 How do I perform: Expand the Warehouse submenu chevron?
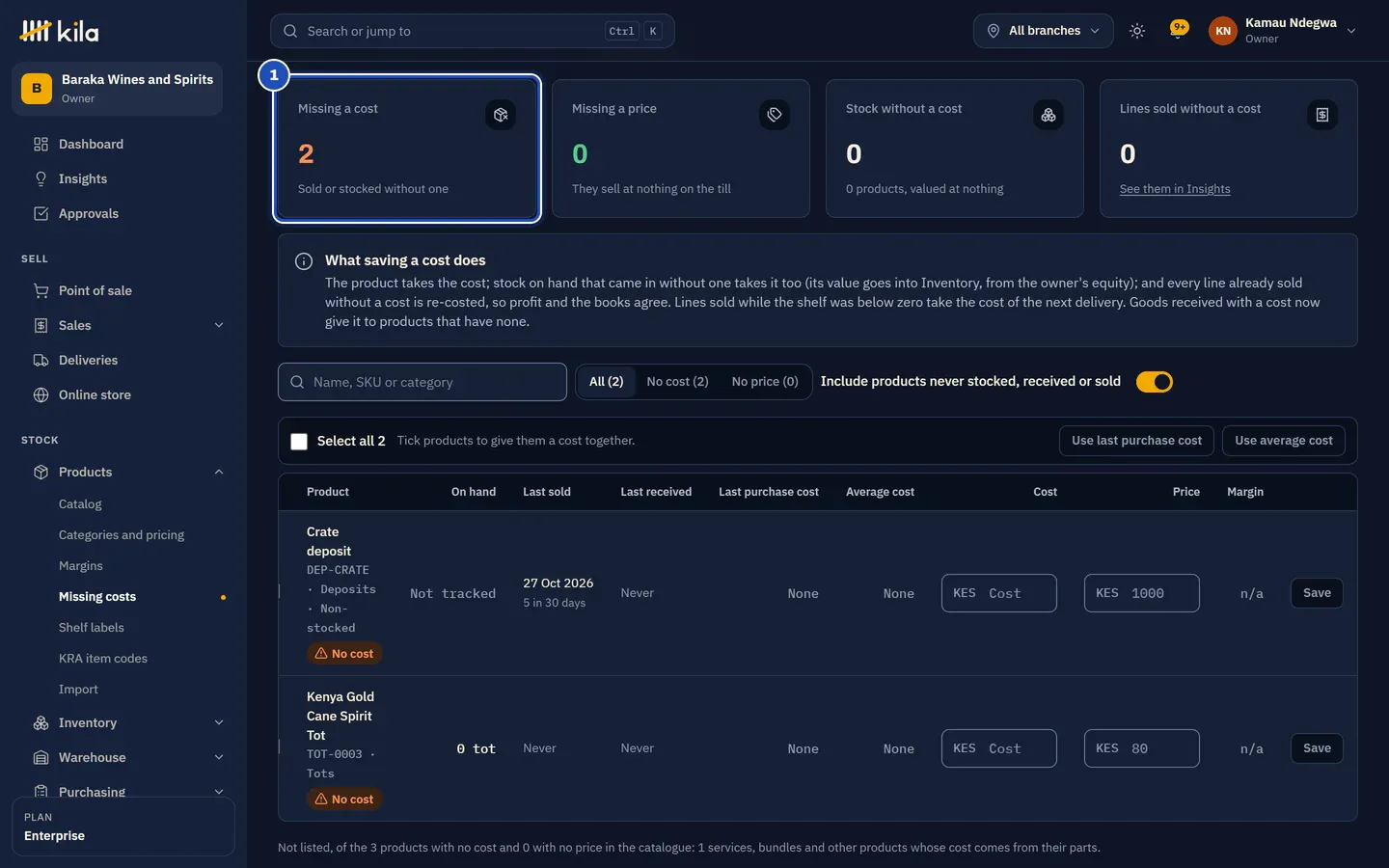[219, 757]
